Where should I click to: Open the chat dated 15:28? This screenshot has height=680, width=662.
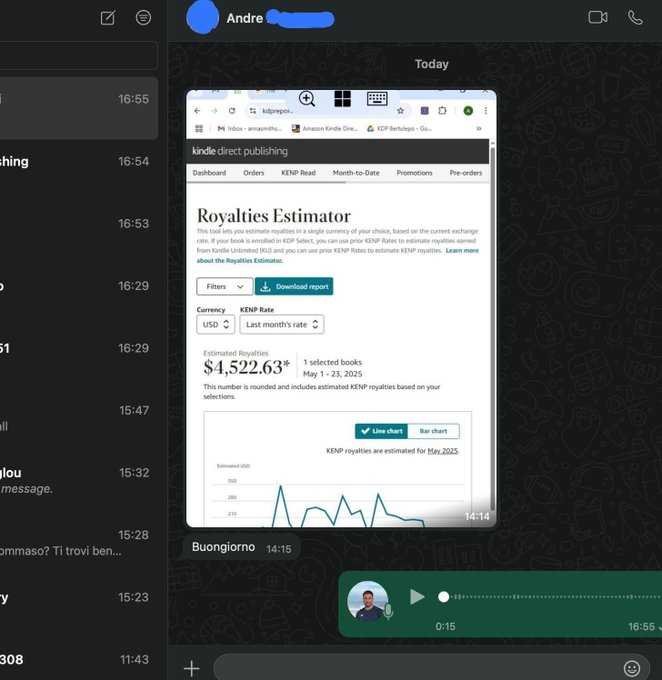click(79, 543)
